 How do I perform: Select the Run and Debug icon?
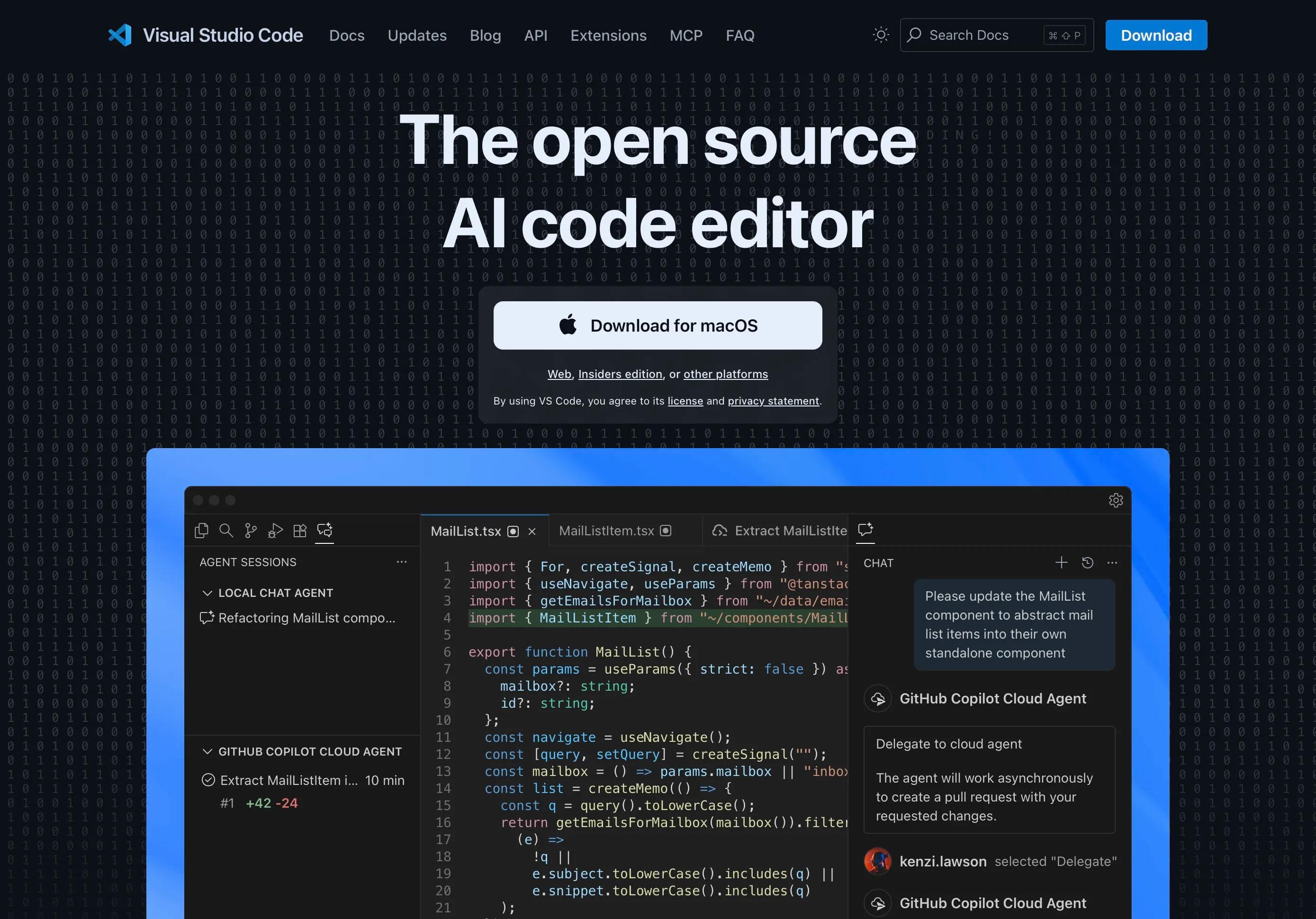[275, 530]
